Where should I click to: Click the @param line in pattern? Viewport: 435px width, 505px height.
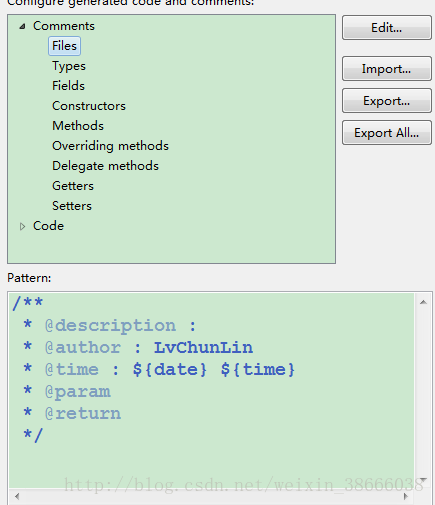coord(67,392)
